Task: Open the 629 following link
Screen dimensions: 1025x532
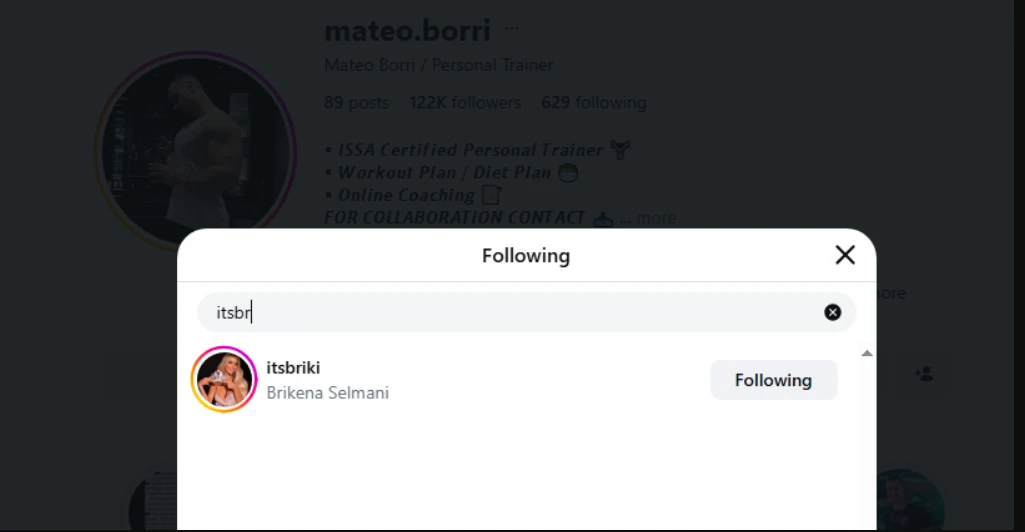Action: click(593, 102)
